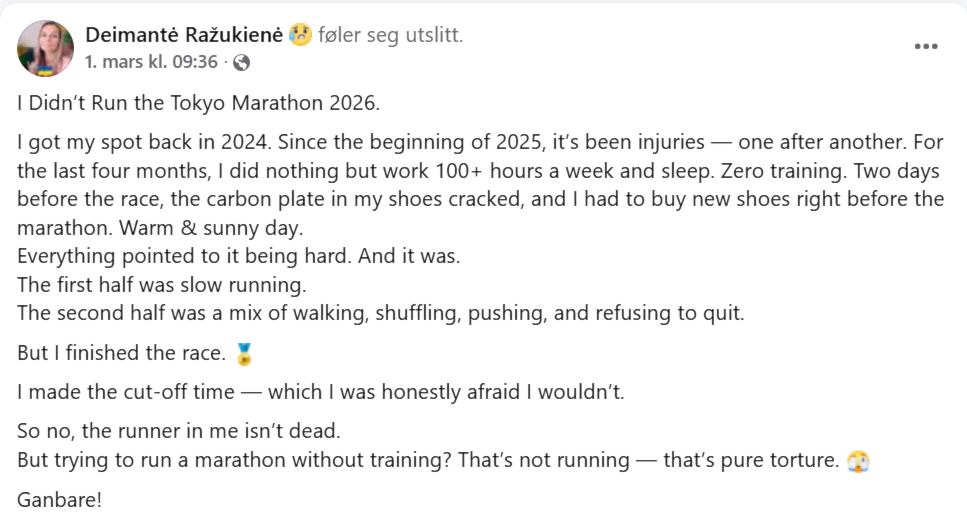Click the sentence 'I got my spot back in 2024.'
This screenshot has height=517, width=967.
pyautogui.click(x=139, y=141)
